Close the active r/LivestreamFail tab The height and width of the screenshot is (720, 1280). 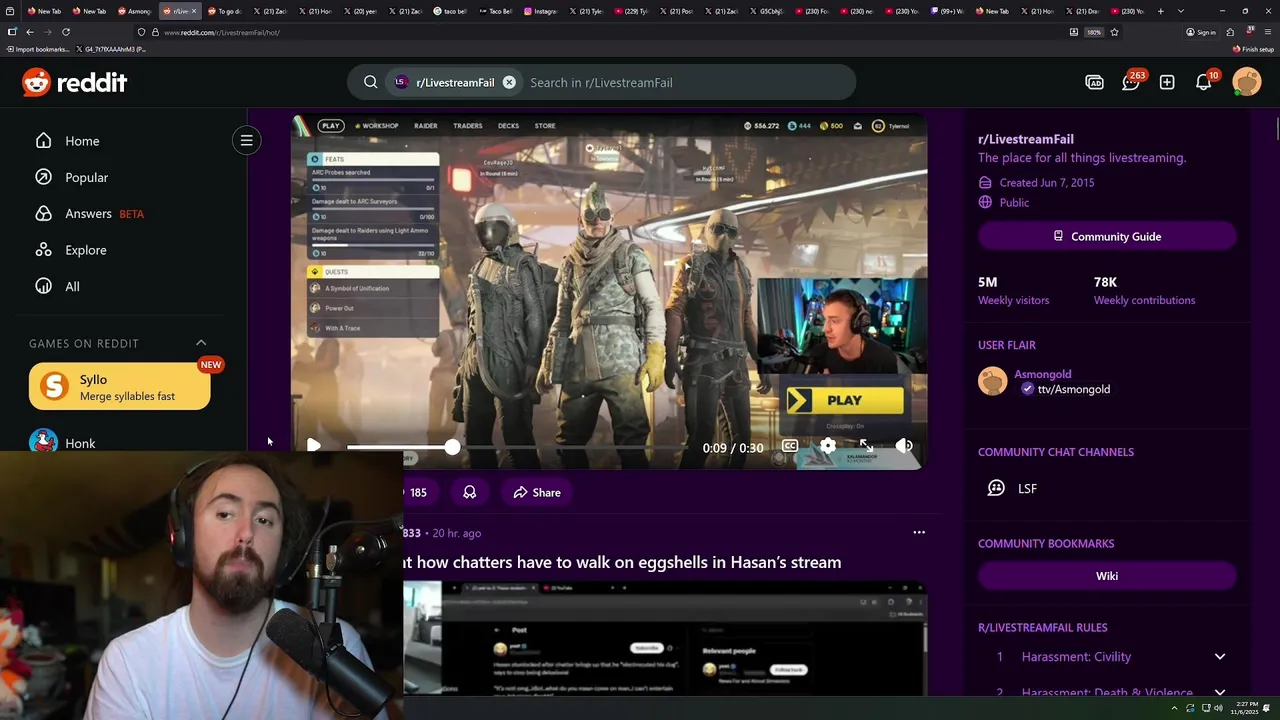tap(193, 11)
